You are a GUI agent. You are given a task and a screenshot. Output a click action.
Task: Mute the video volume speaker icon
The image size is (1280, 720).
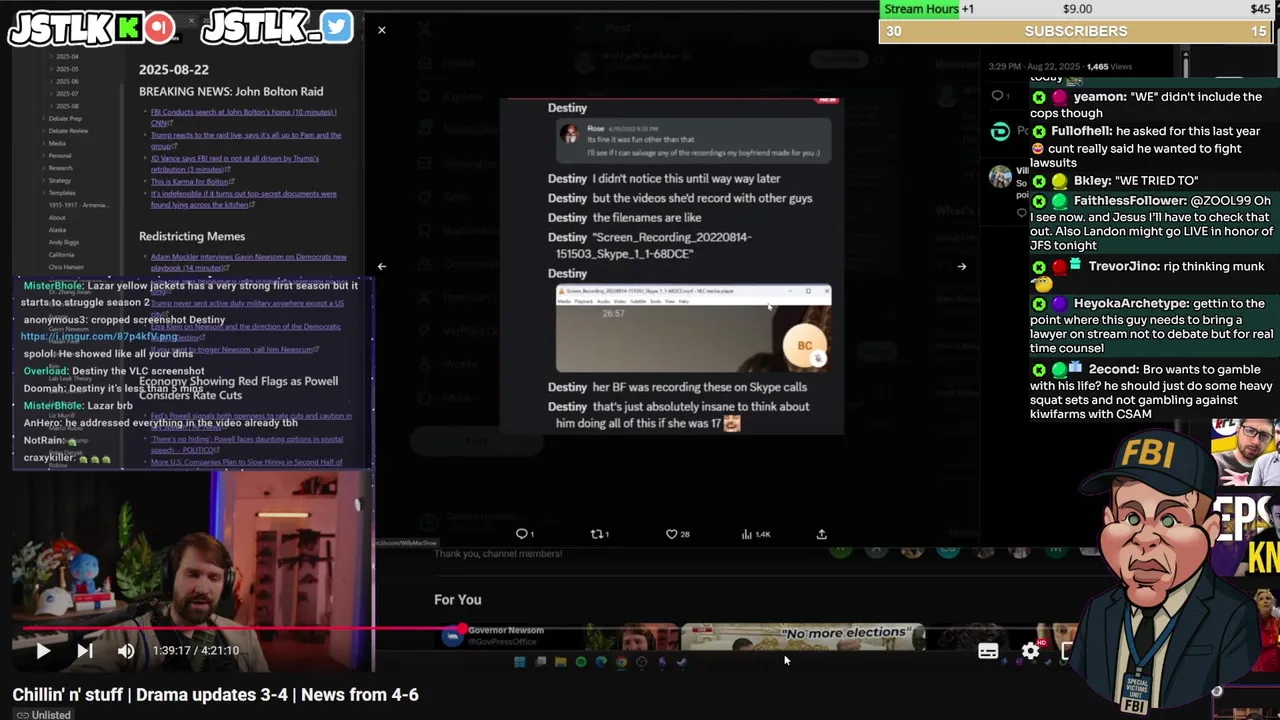126,651
